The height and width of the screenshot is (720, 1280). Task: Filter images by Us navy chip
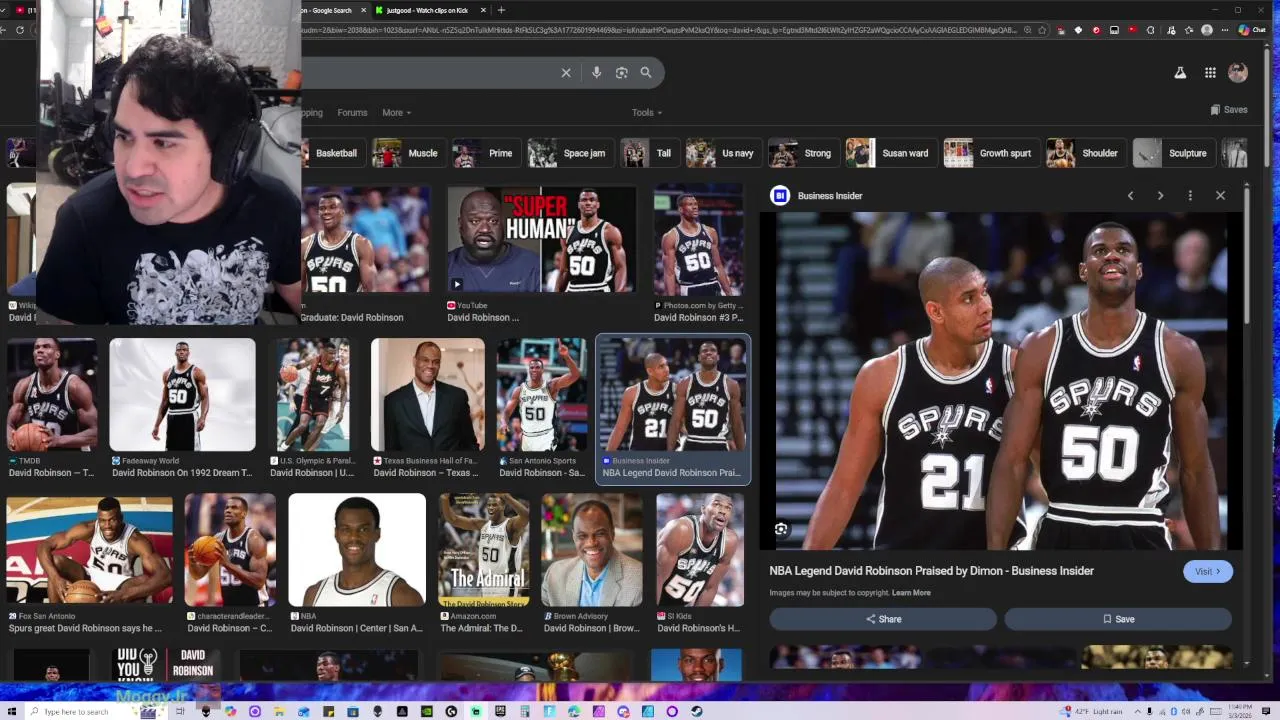723,153
